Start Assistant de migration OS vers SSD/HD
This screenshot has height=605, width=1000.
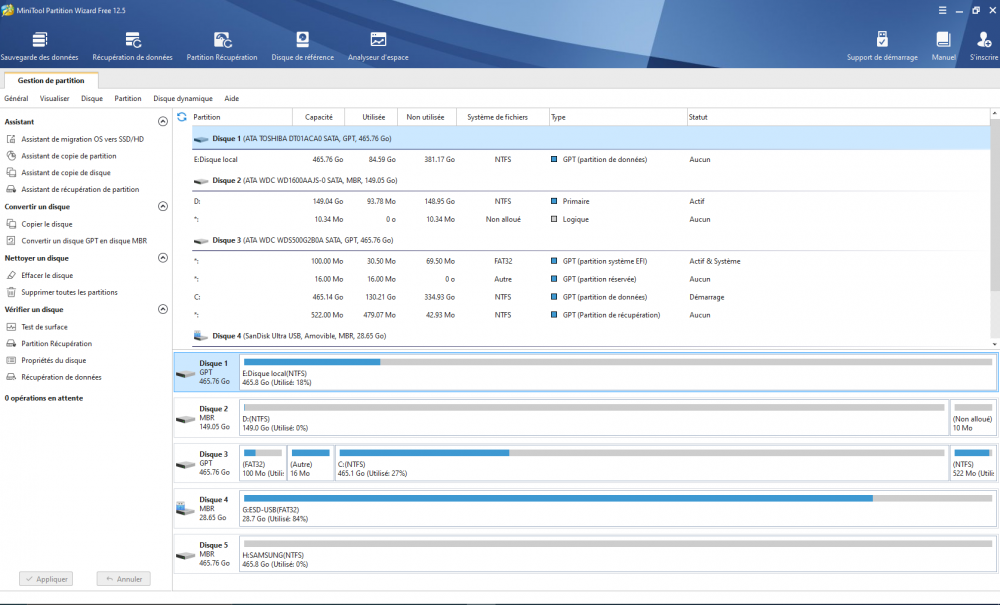coord(82,139)
